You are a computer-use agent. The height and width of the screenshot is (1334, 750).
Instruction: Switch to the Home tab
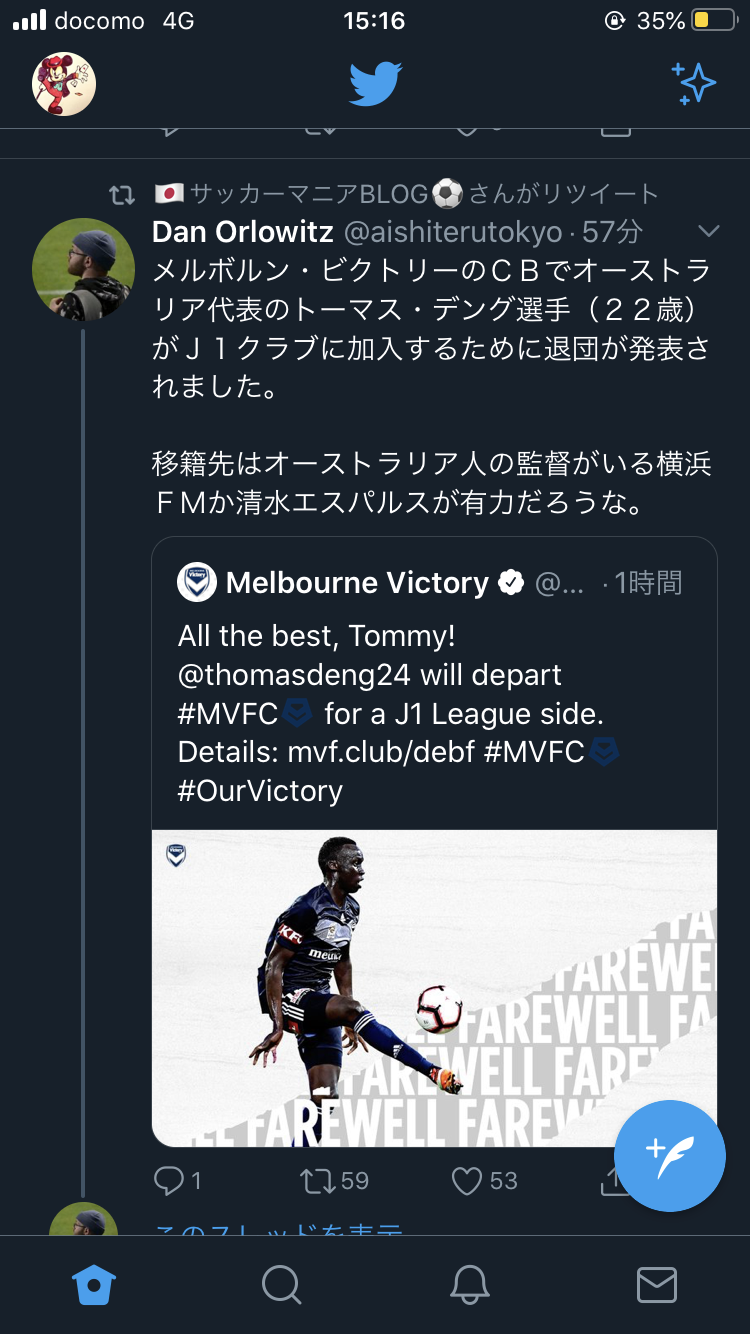coord(94,1284)
